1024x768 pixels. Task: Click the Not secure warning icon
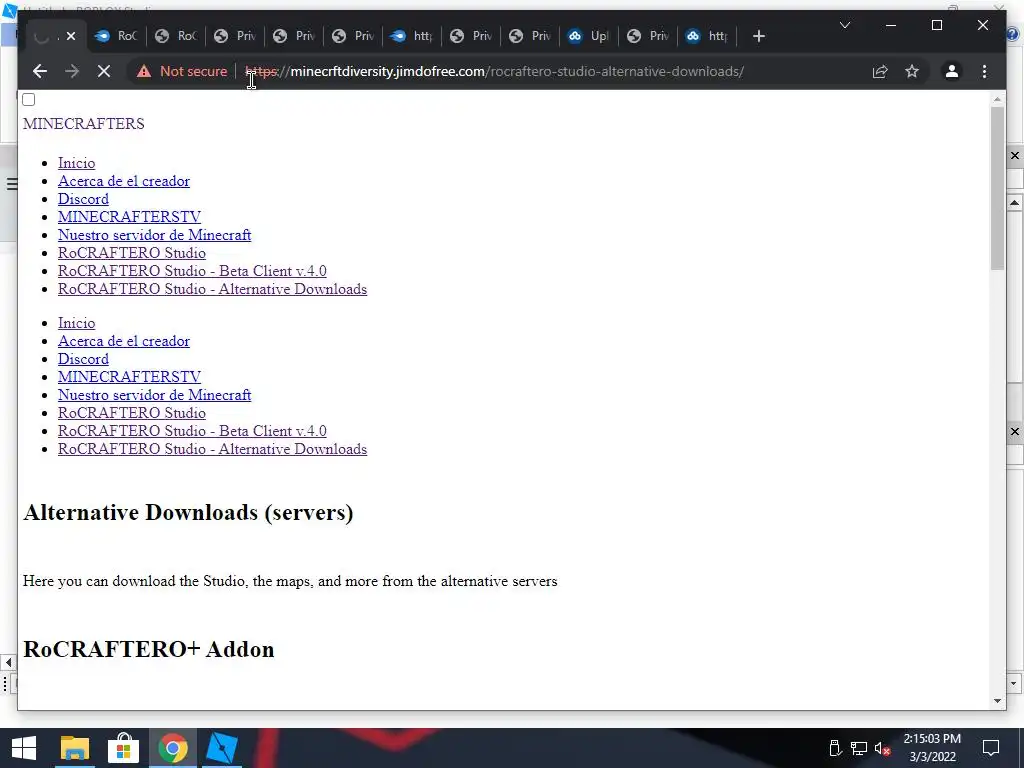point(144,71)
